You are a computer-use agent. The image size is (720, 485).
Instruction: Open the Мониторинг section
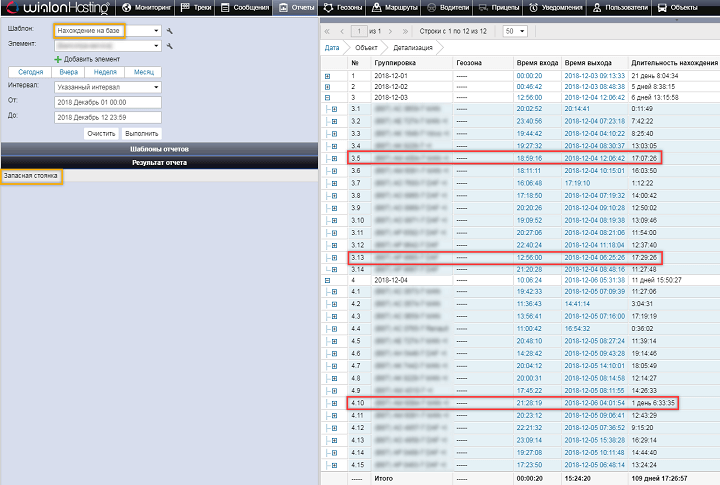tap(147, 7)
